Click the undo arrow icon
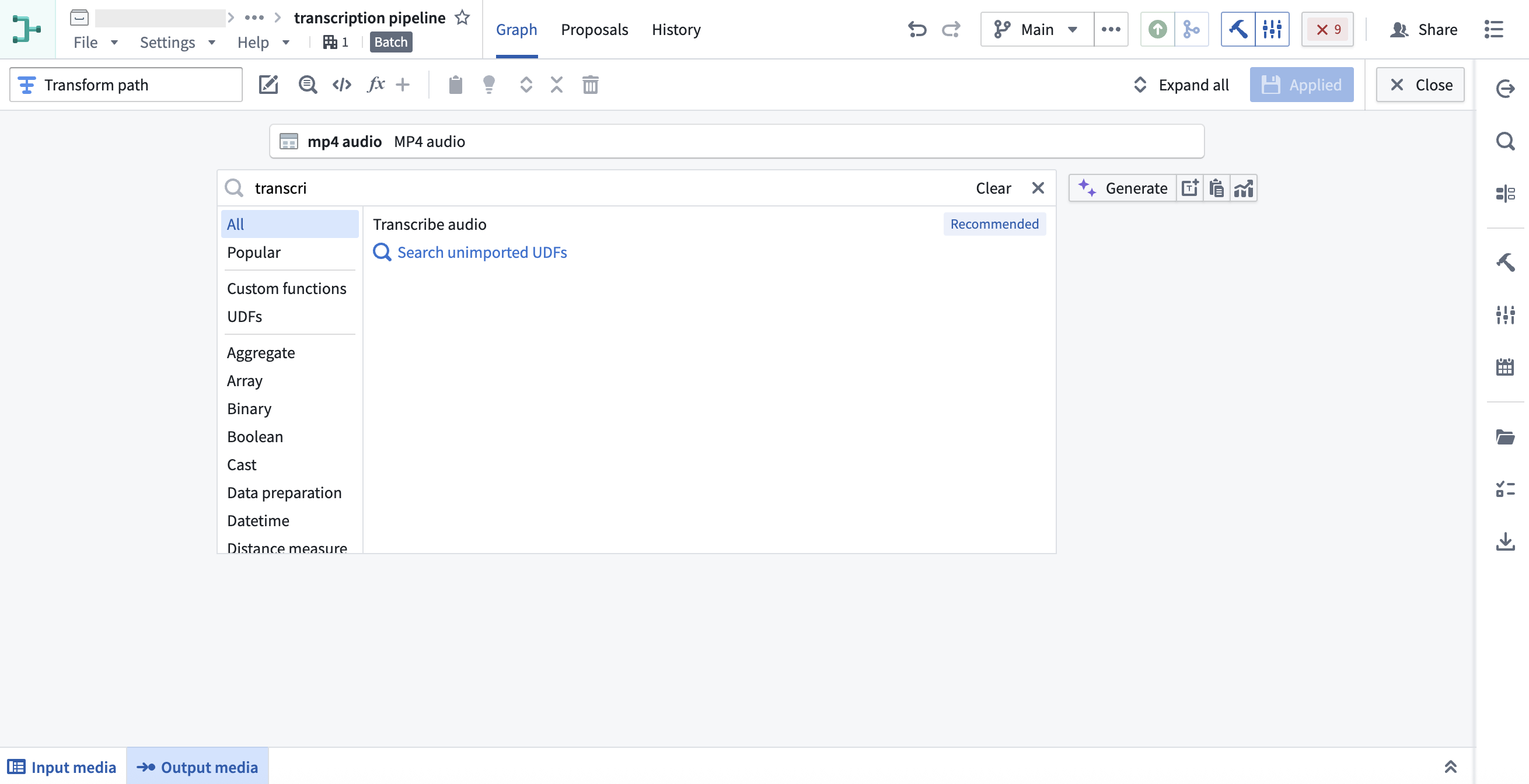Viewport: 1529px width, 784px height. [x=917, y=29]
